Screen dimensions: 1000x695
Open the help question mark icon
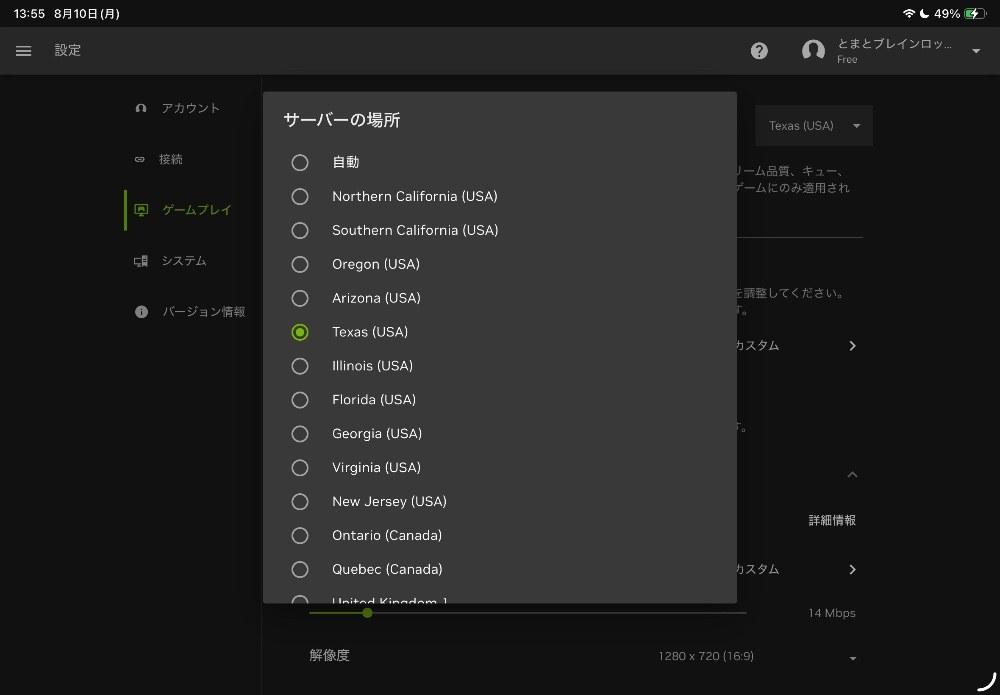pos(759,51)
